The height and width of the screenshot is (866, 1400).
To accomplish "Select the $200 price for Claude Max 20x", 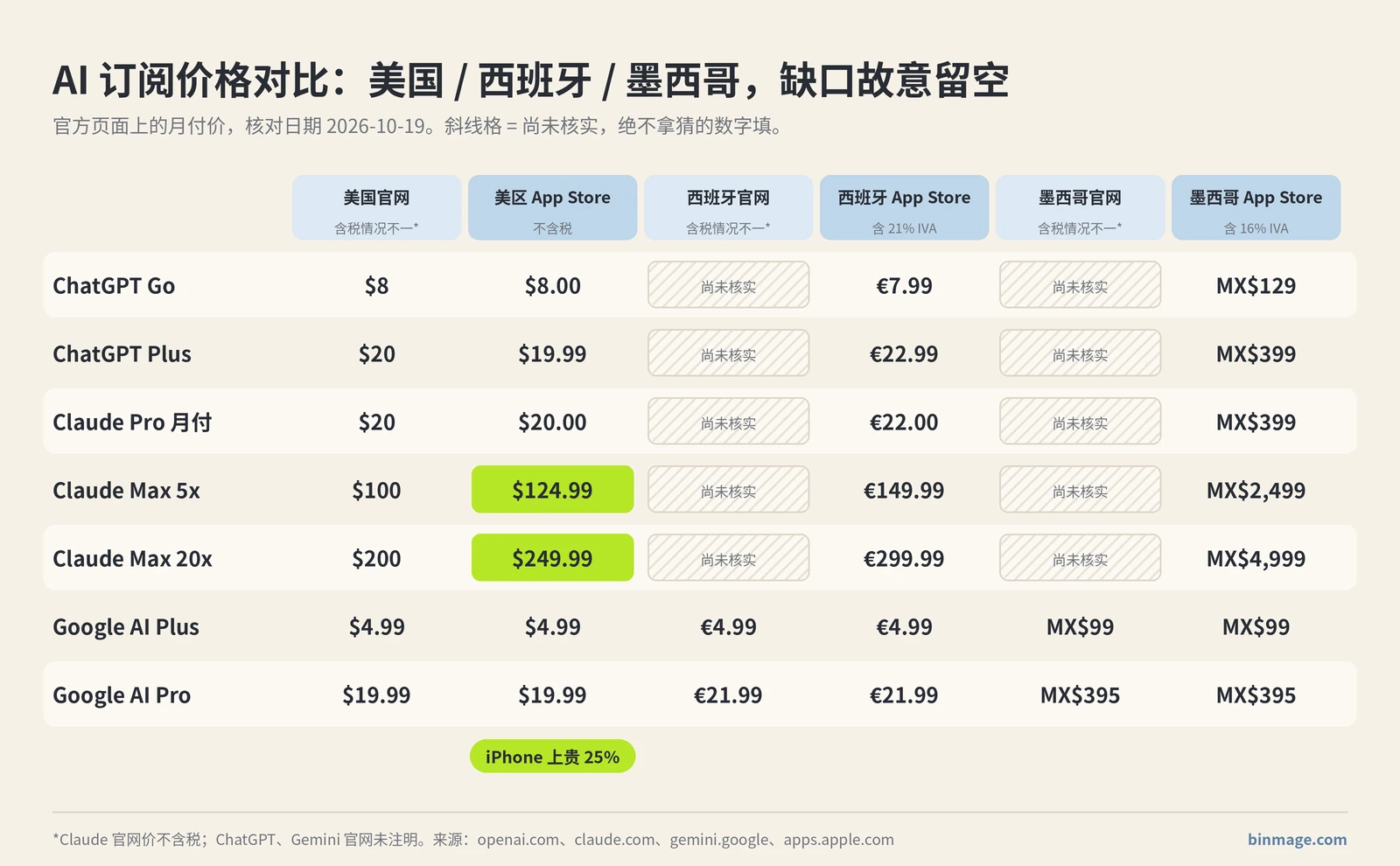I will [x=376, y=559].
